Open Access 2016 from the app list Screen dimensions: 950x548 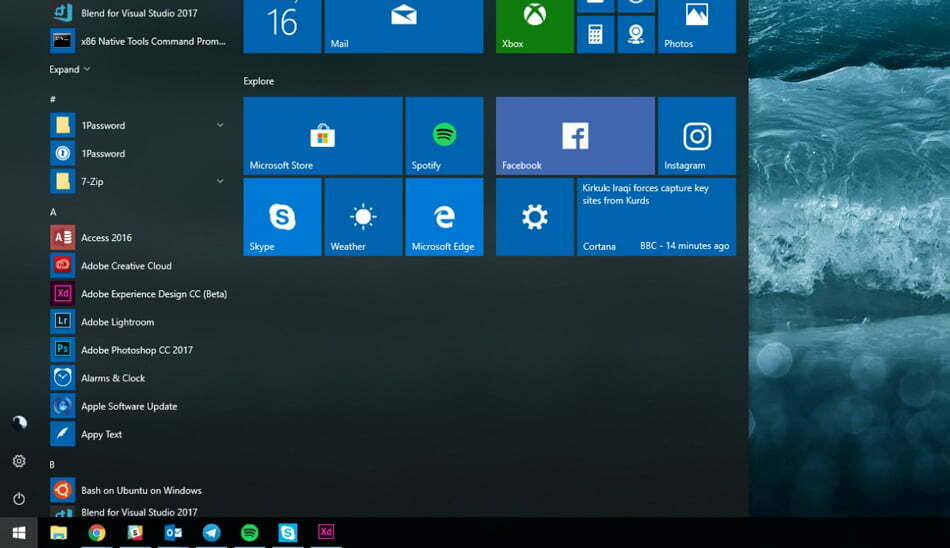tap(138, 238)
